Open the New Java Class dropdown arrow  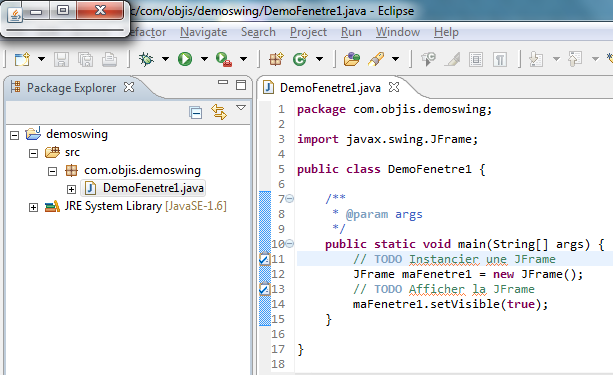click(319, 59)
